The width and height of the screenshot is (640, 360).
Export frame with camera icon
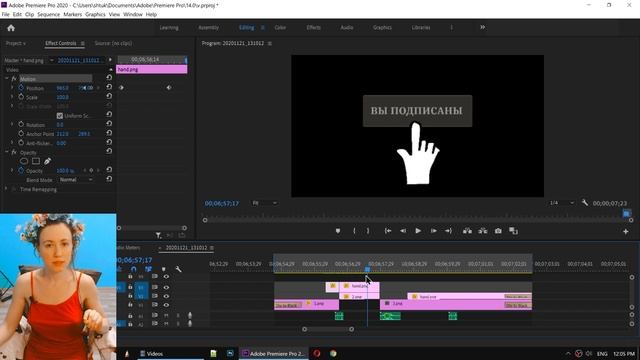coord(498,231)
